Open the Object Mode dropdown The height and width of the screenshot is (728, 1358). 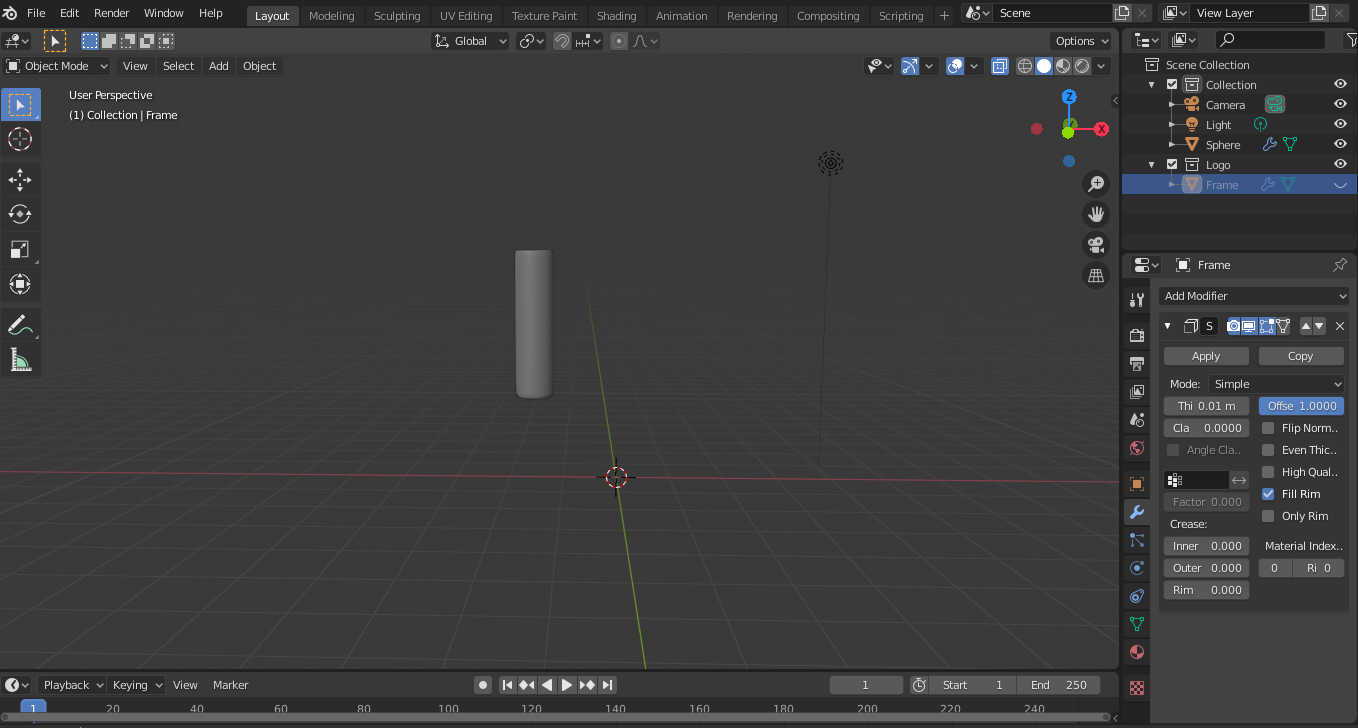point(56,66)
